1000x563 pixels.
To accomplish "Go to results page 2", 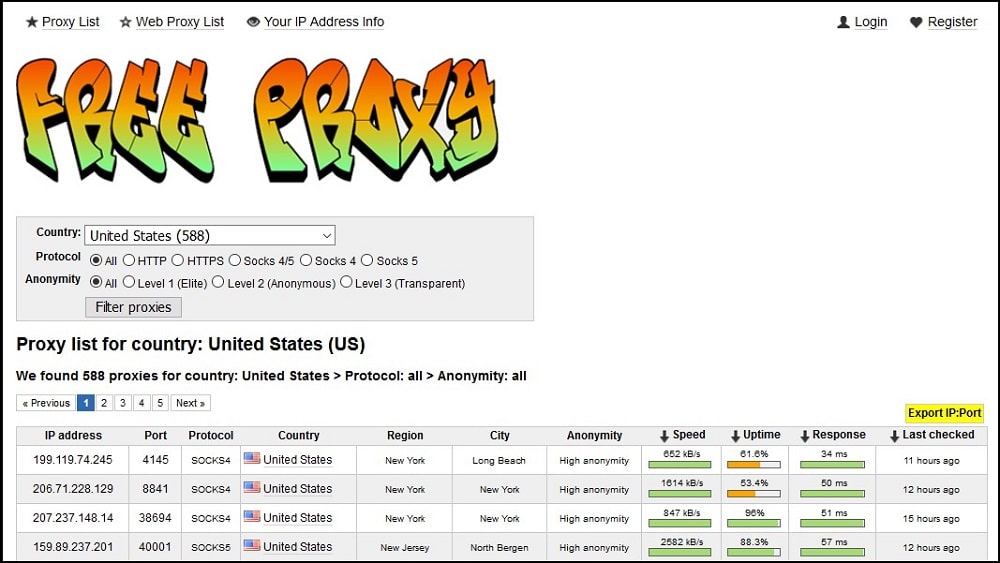I will point(104,403).
